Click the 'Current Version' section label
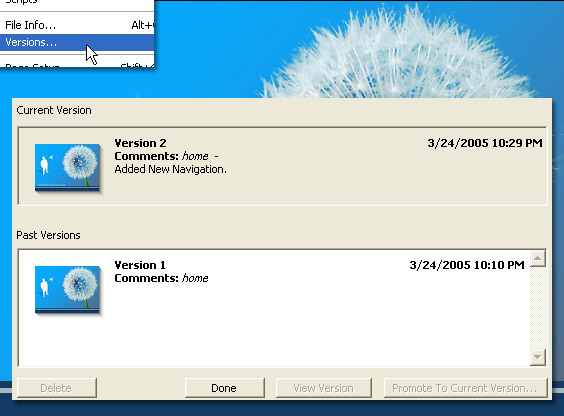The image size is (564, 416). pyautogui.click(x=54, y=110)
